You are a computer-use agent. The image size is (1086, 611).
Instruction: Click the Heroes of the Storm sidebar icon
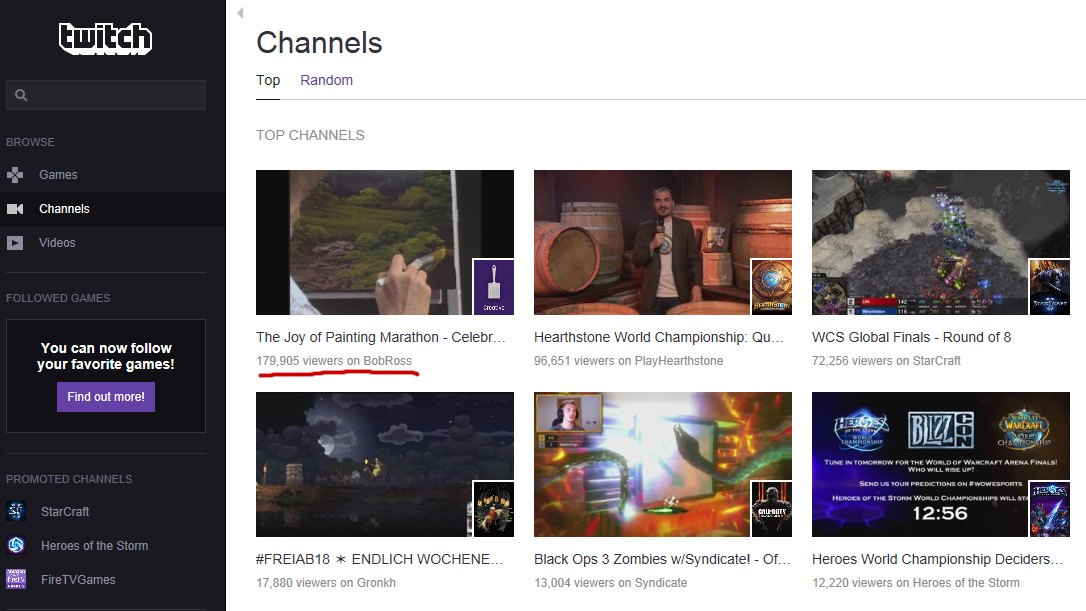pos(16,545)
